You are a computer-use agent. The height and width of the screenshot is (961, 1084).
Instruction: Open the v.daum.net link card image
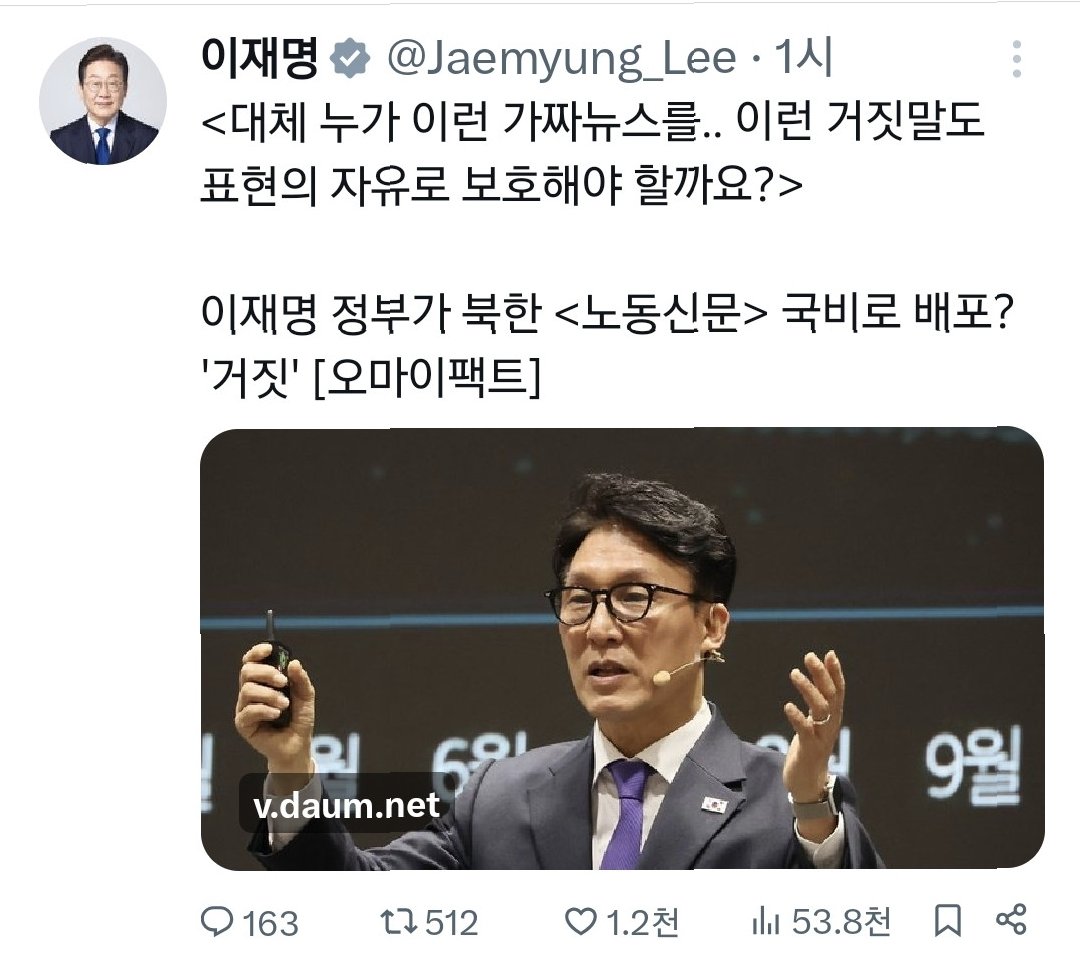click(x=622, y=648)
